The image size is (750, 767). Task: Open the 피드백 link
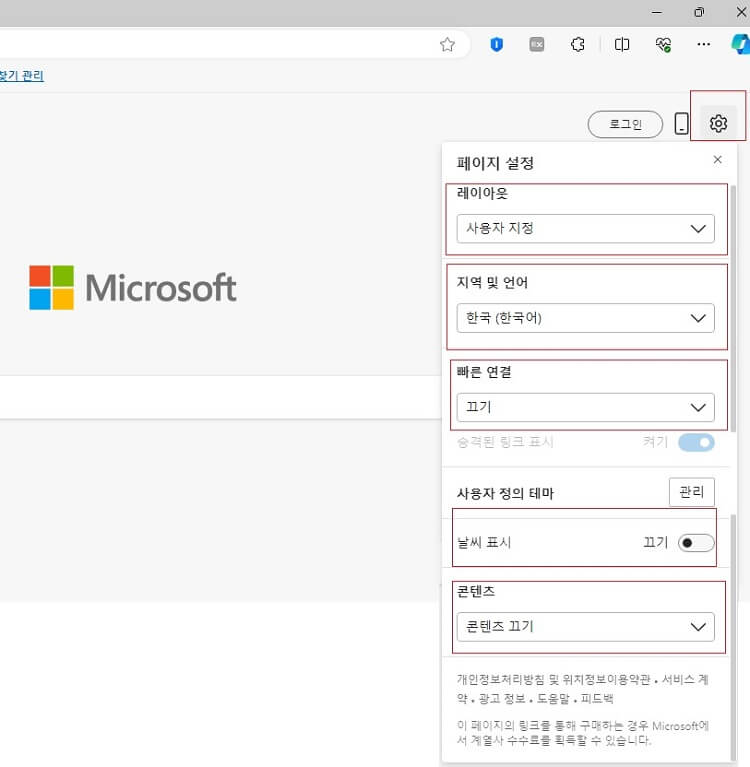pos(597,699)
